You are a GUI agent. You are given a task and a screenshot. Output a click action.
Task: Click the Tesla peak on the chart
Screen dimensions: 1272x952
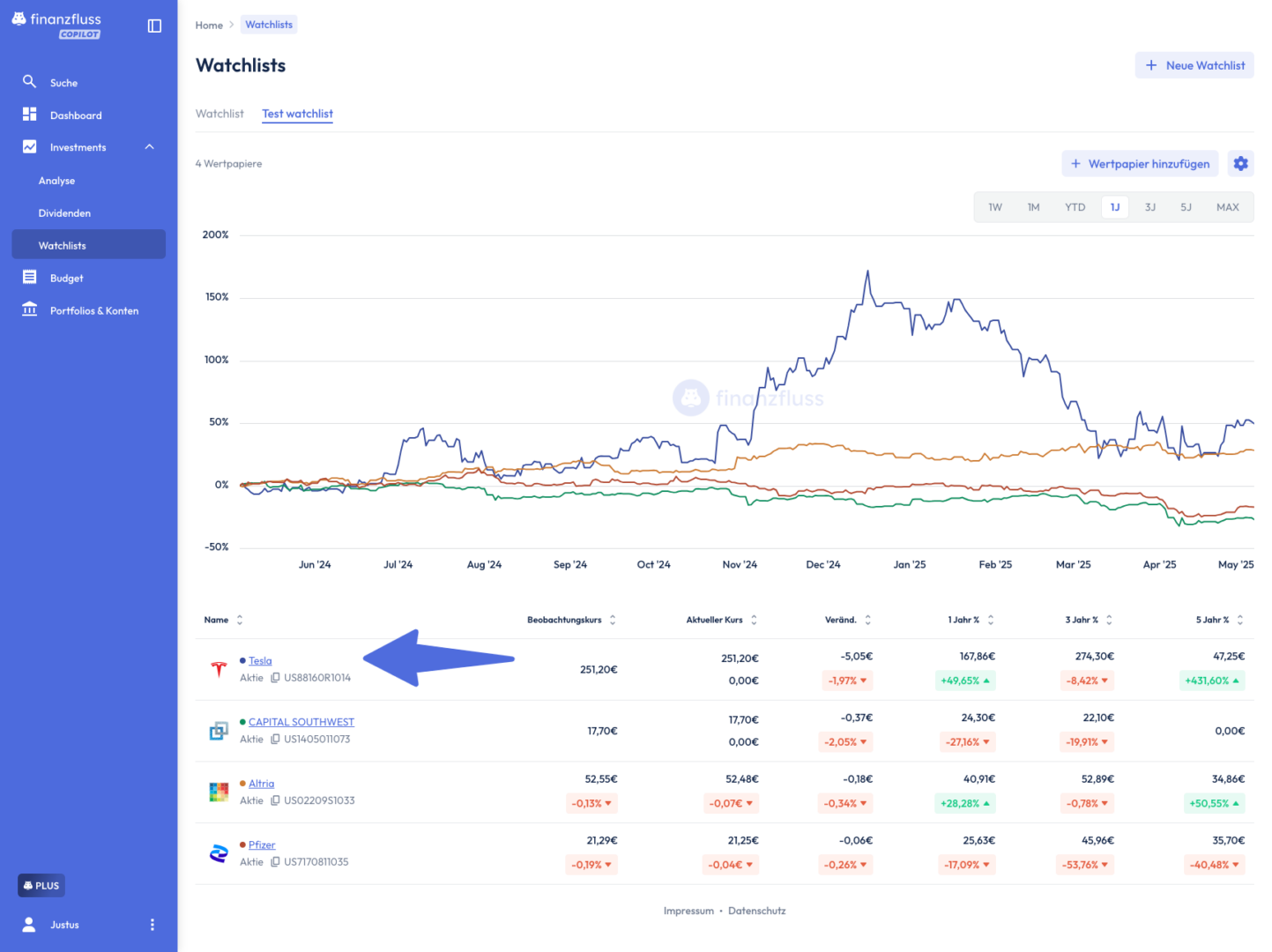coord(867,271)
